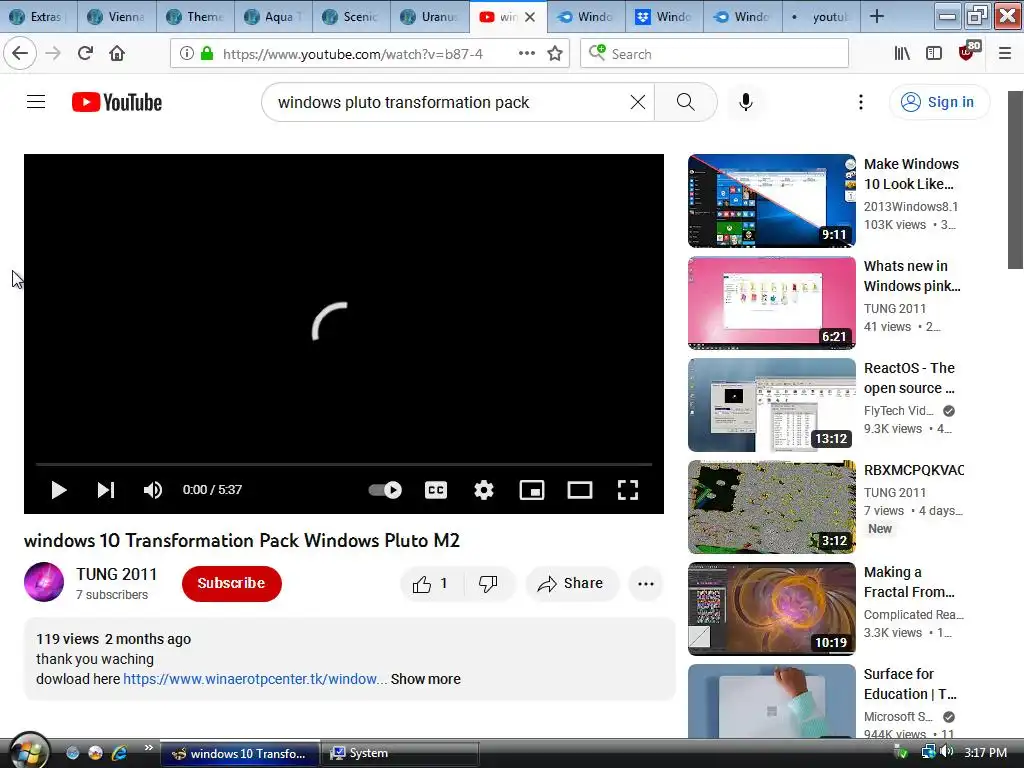Image resolution: width=1024 pixels, height=768 pixels.
Task: Expand the quick launch chevron
Action: 148,748
